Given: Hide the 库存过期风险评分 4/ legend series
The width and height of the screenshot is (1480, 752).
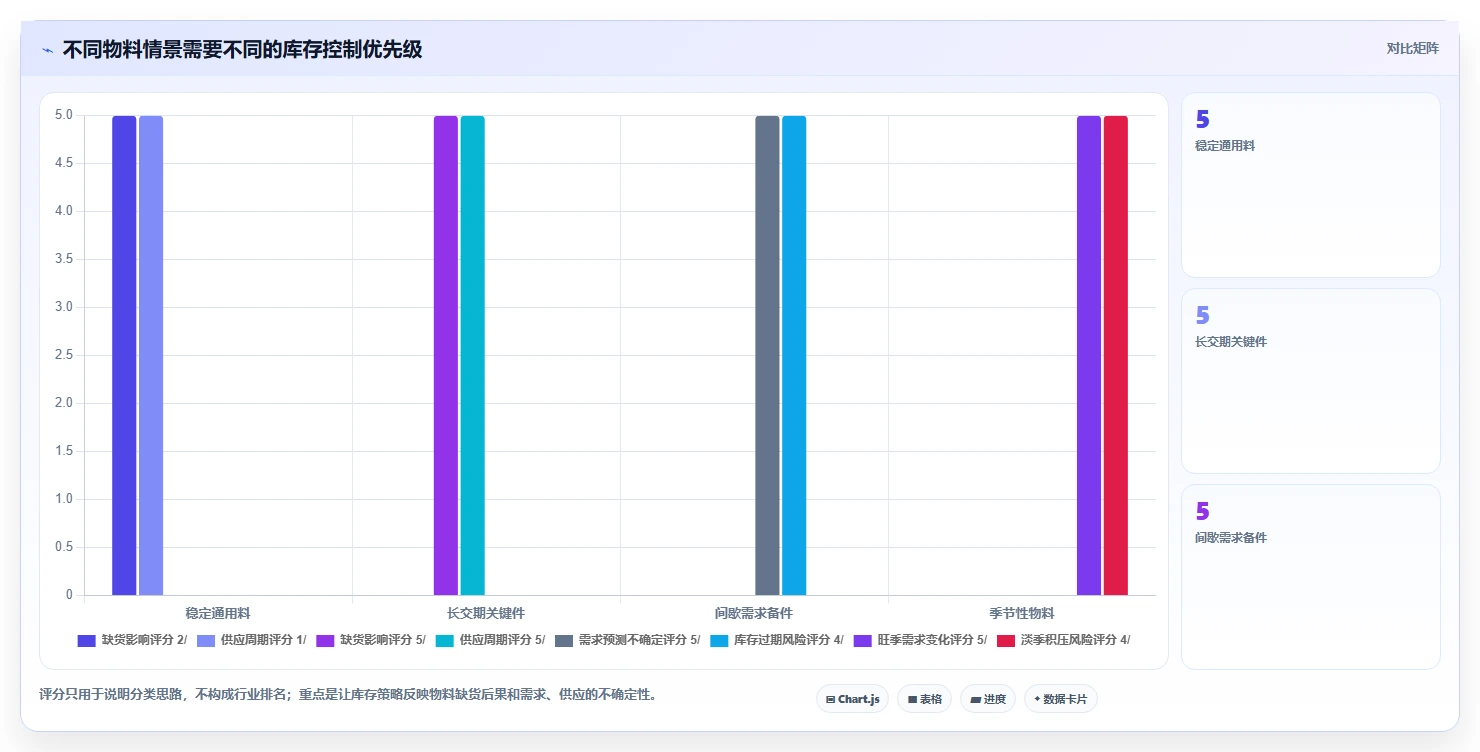Looking at the screenshot, I should [777, 640].
